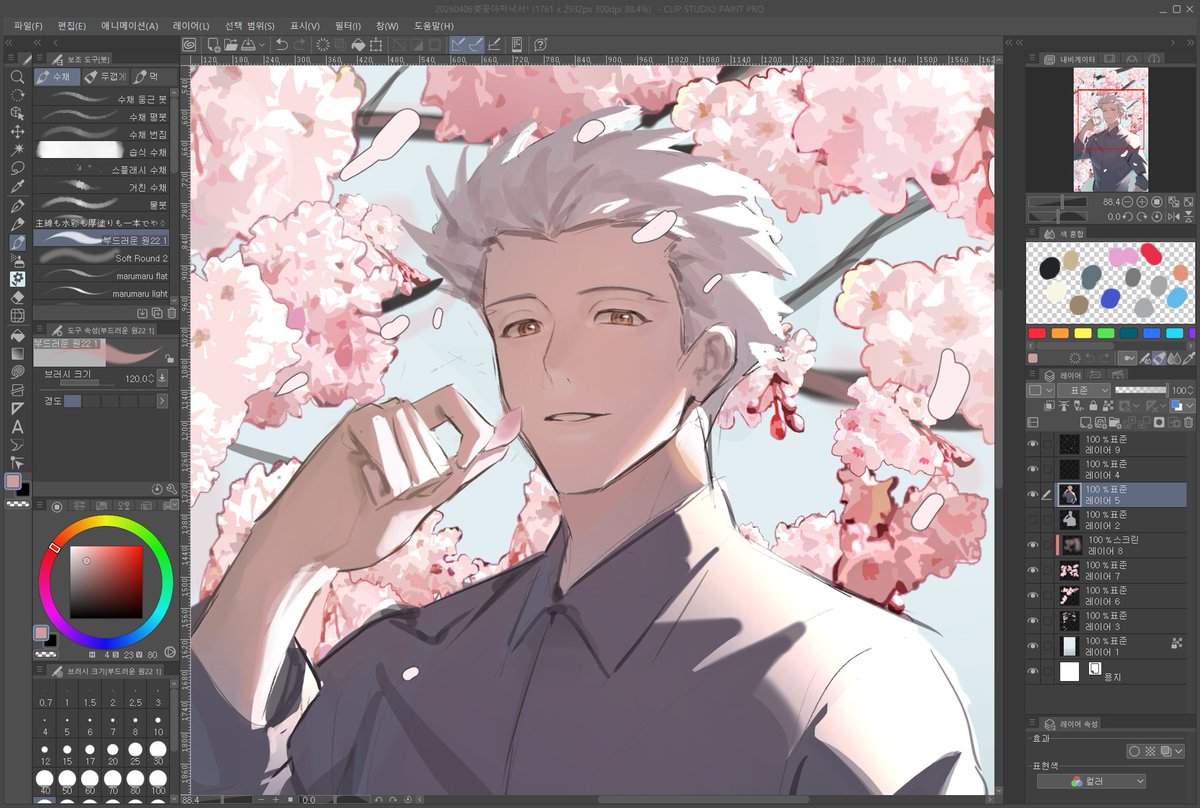Select the Fill bucket tool in left toolbar
The width and height of the screenshot is (1200, 808).
click(x=17, y=334)
